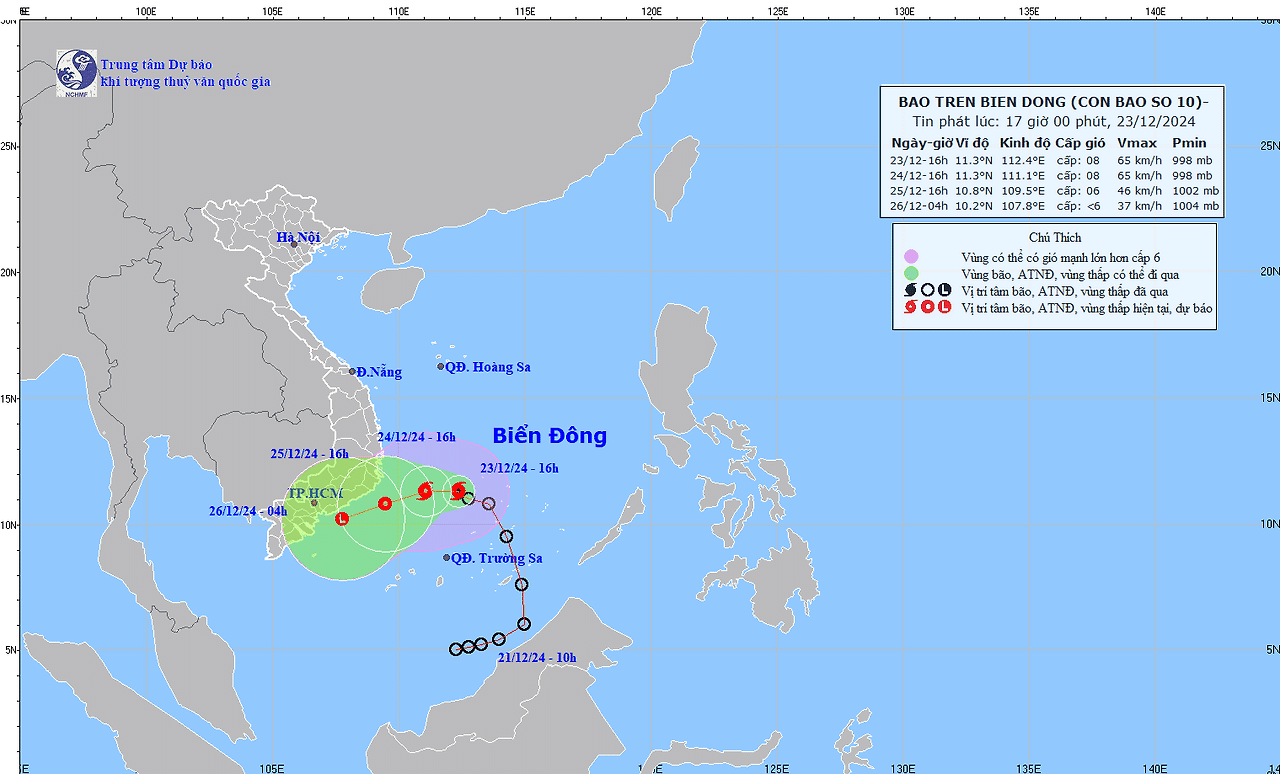Screen dimensions: 1280x774
Task: Click the 'Cấp gió' column header
Action: [1080, 143]
